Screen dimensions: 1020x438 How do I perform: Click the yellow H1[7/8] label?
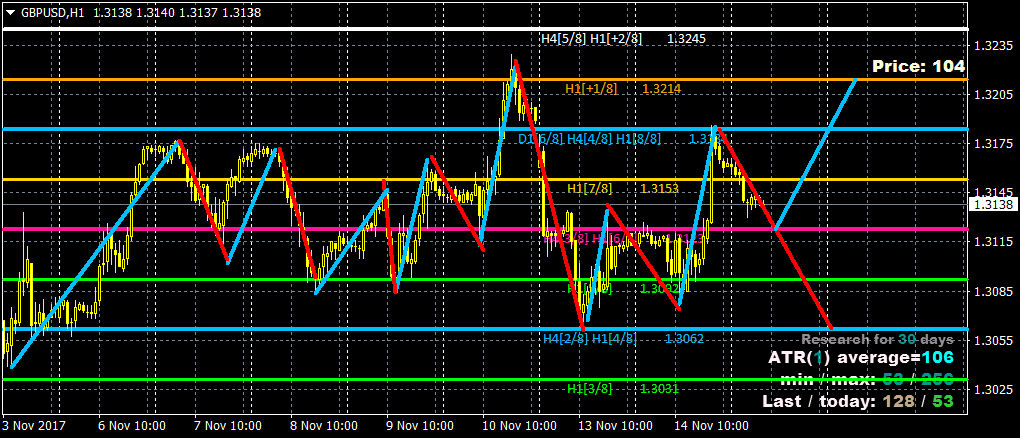[590, 189]
